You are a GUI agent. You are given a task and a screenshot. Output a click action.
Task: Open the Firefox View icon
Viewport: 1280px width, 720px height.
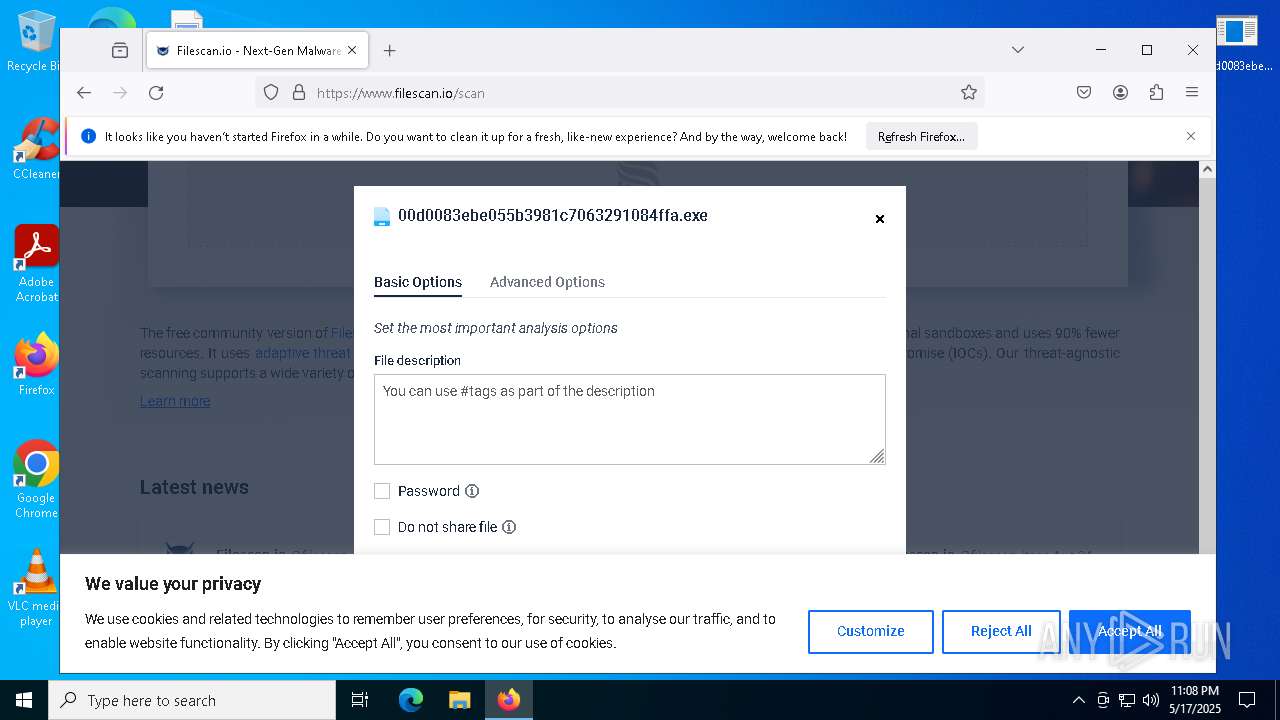(120, 51)
